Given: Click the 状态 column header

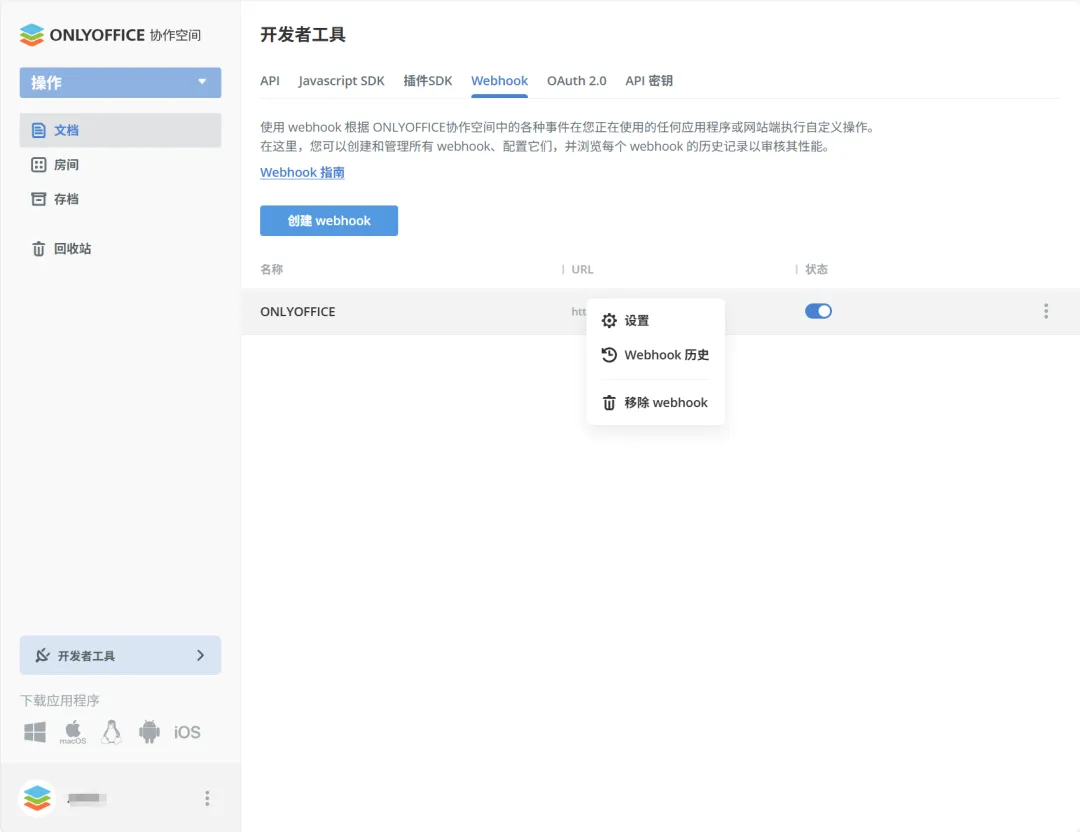Looking at the screenshot, I should click(816, 269).
